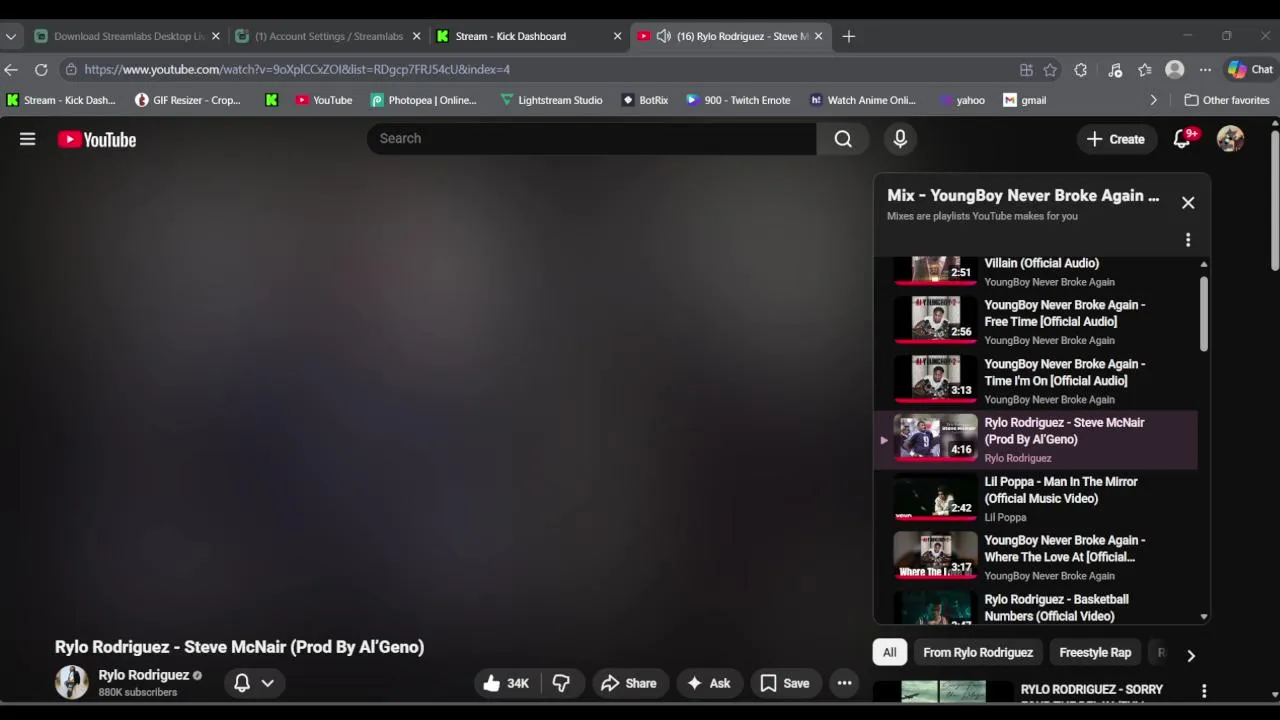Select the Freestyle Rap chip

1095,652
